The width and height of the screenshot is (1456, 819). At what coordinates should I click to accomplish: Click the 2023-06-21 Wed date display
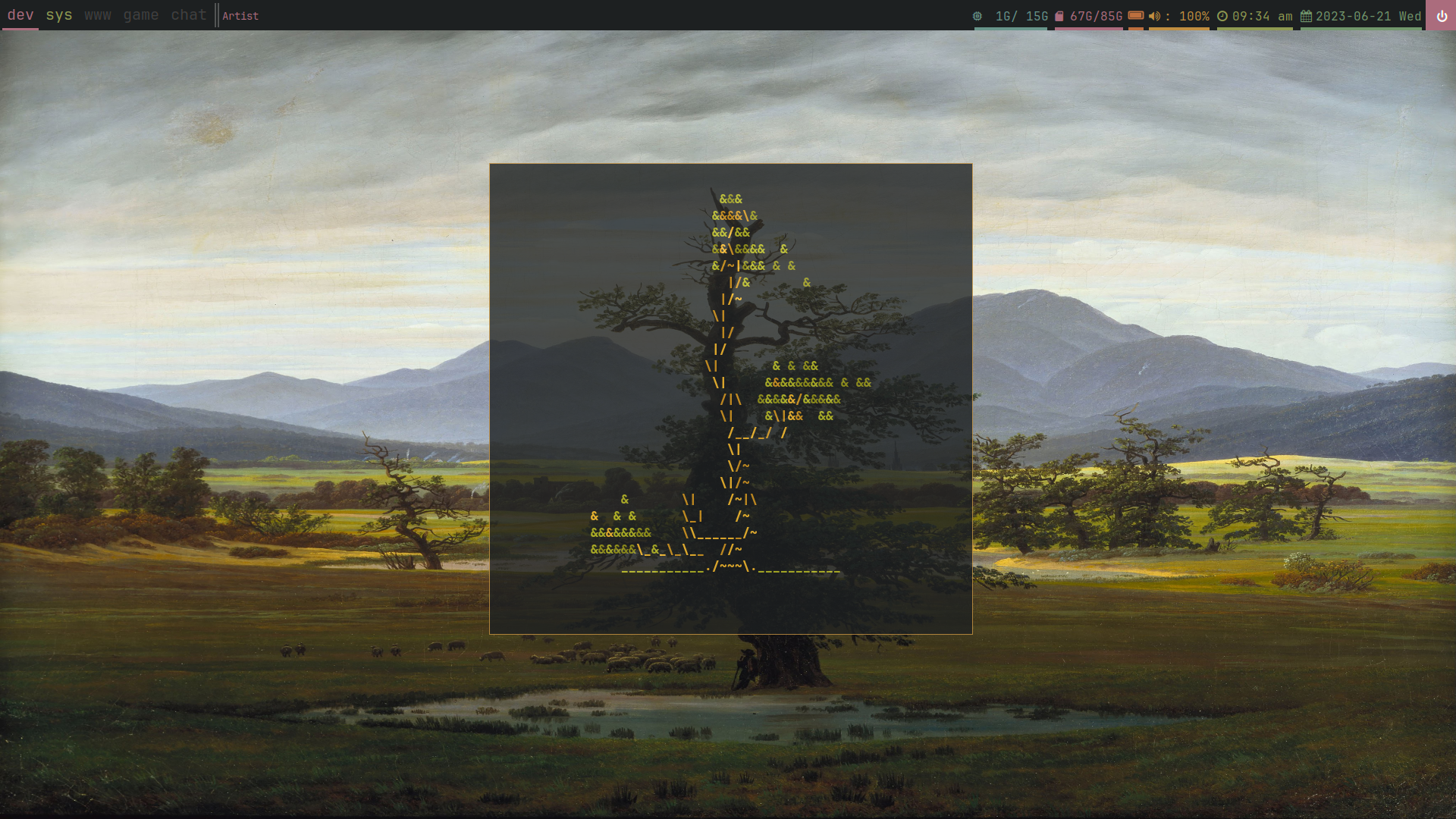tap(1368, 16)
